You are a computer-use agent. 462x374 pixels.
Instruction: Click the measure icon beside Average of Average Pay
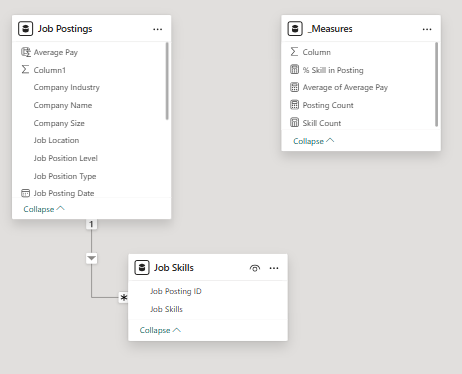294,87
